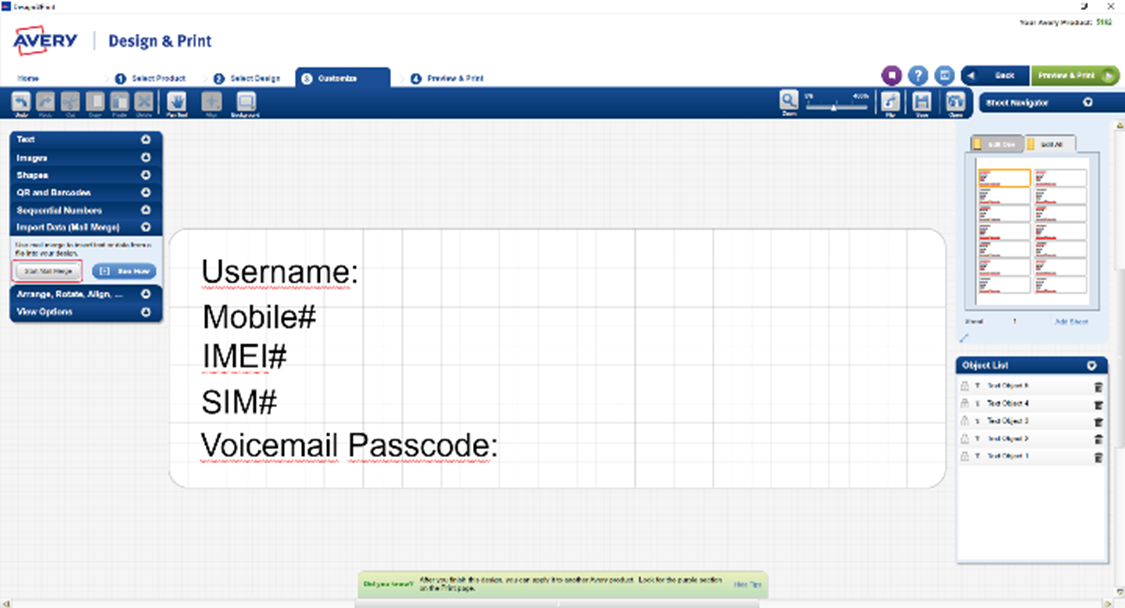Click the Undo icon in the toolbar
The image size is (1125, 608).
point(21,101)
